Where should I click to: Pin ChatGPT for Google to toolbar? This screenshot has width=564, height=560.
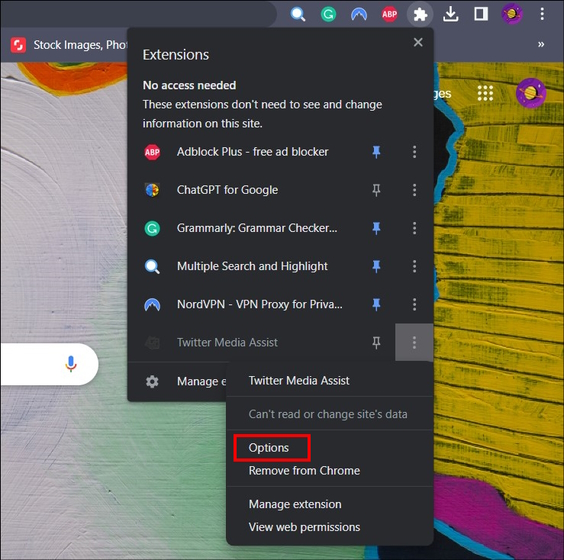click(x=376, y=190)
